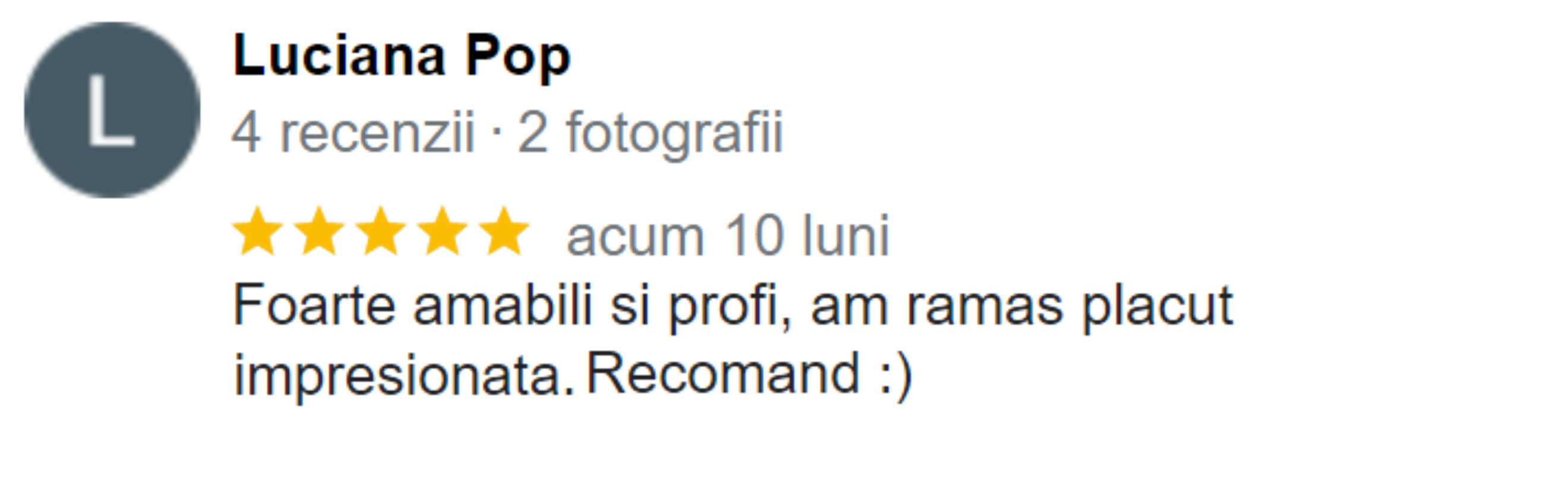Click the word 'ramas' in review

[x=985, y=308]
